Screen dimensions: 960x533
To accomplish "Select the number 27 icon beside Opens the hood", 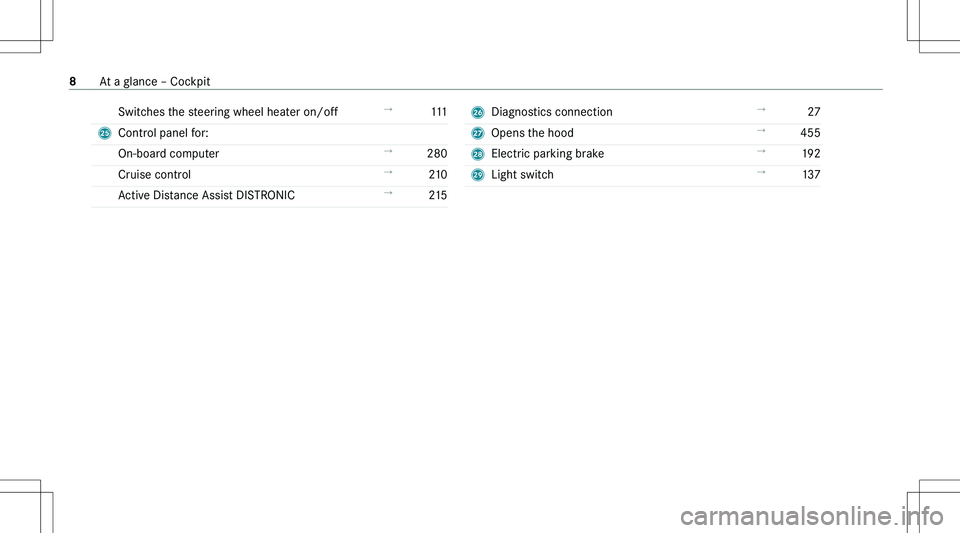I will pos(478,133).
